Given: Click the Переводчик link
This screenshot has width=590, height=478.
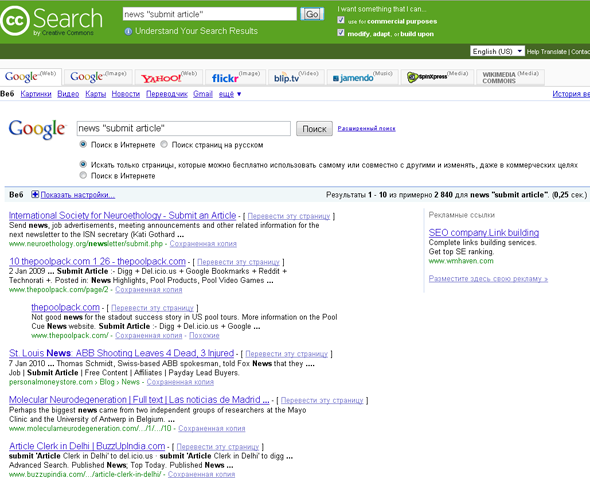Looking at the screenshot, I should click(x=167, y=94).
